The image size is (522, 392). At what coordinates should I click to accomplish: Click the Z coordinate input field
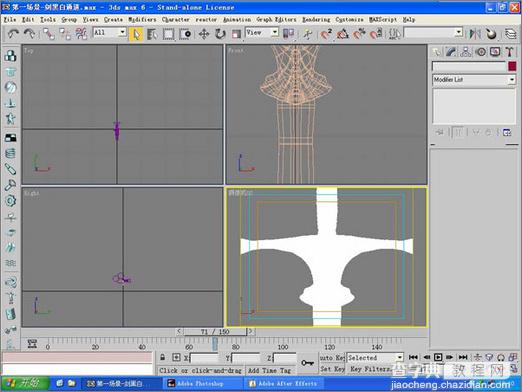click(x=284, y=358)
